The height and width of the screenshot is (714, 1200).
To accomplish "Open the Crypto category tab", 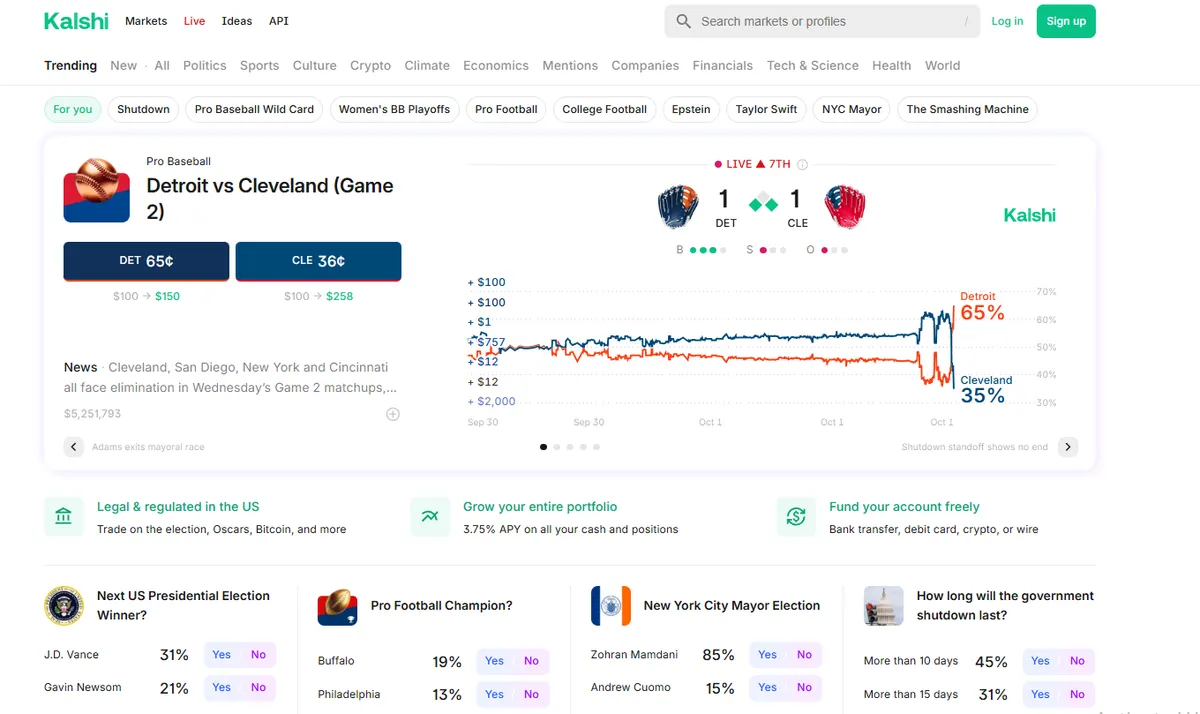I will point(370,65).
